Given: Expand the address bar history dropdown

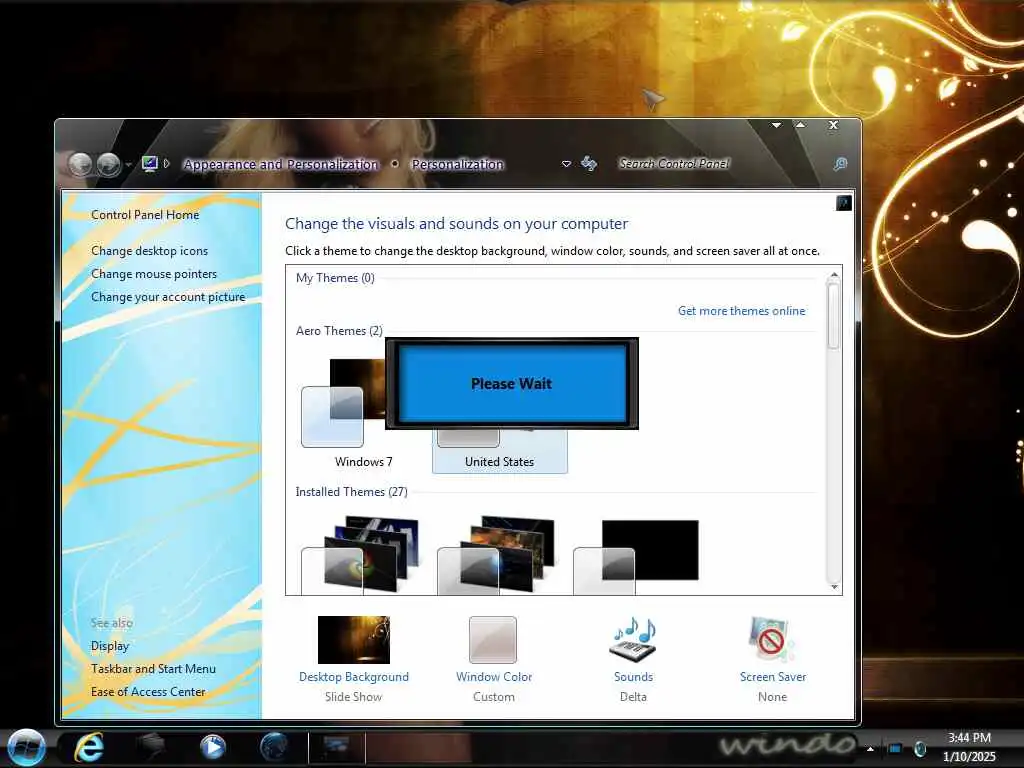Looking at the screenshot, I should (x=566, y=164).
